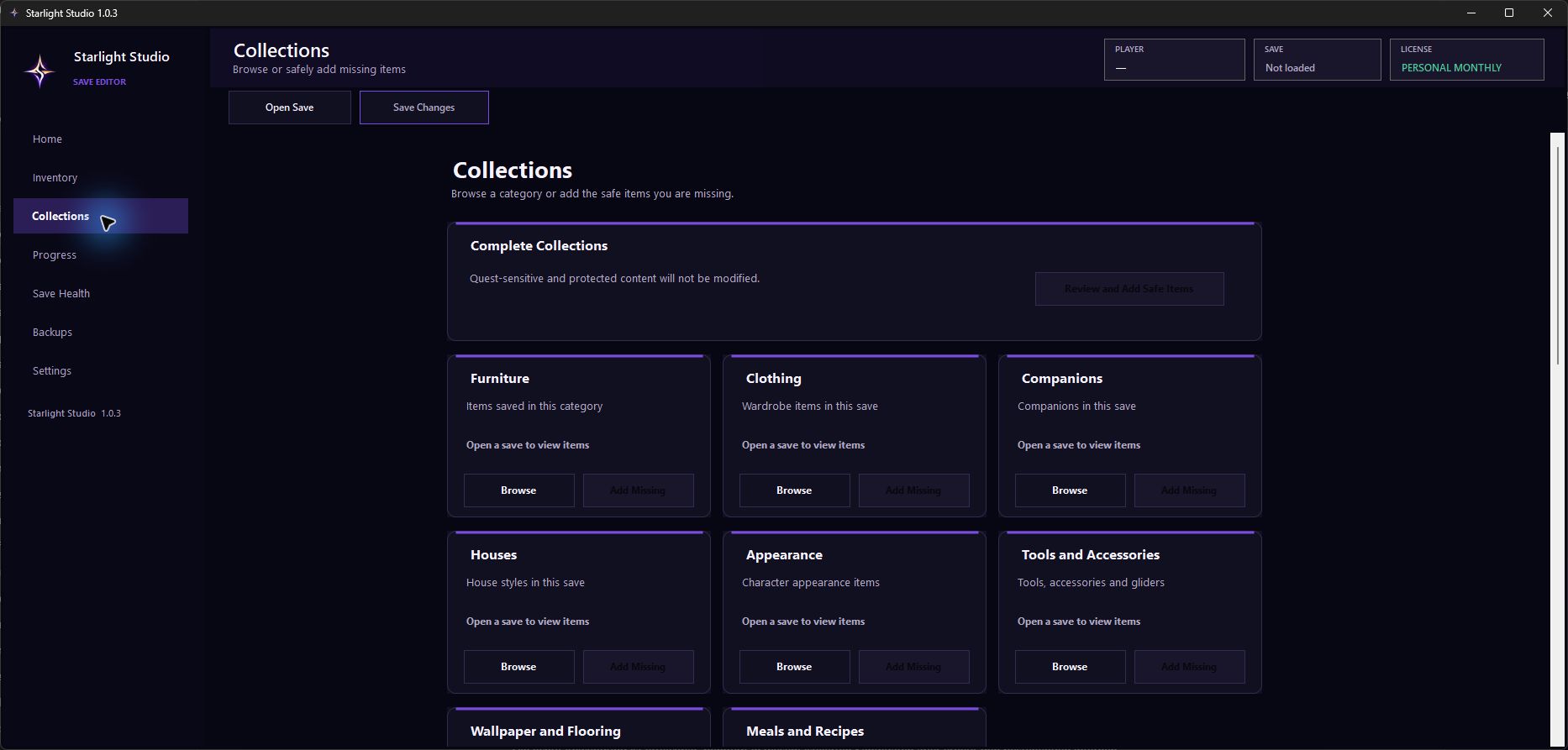Image resolution: width=1568 pixels, height=750 pixels.
Task: Minimize the Starlight Studio window
Action: [x=1471, y=13]
